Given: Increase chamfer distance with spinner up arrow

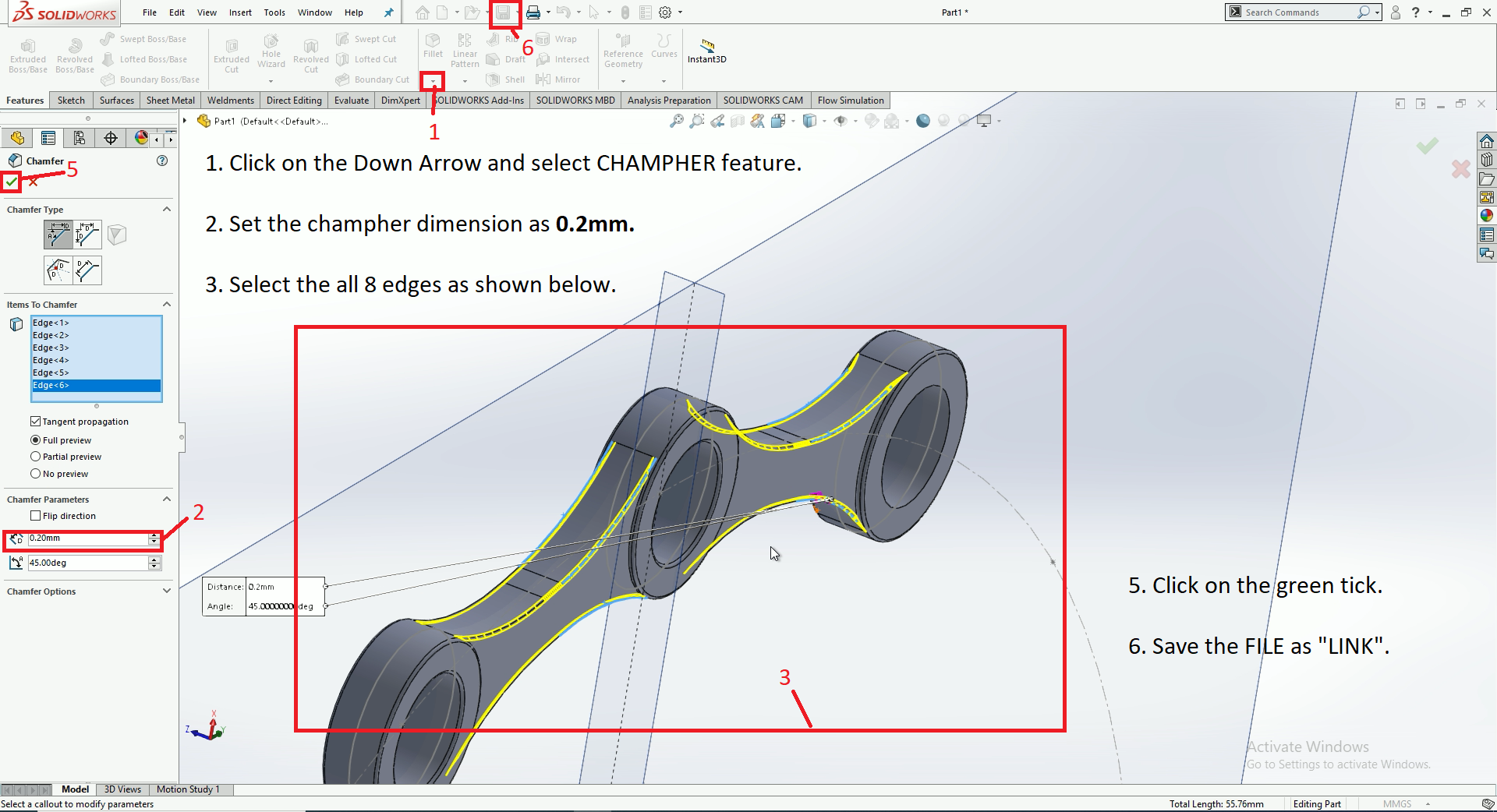Looking at the screenshot, I should 154,535.
